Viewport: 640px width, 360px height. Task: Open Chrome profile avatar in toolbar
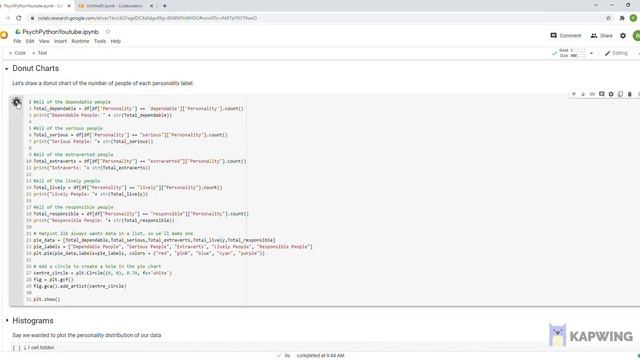633,18
